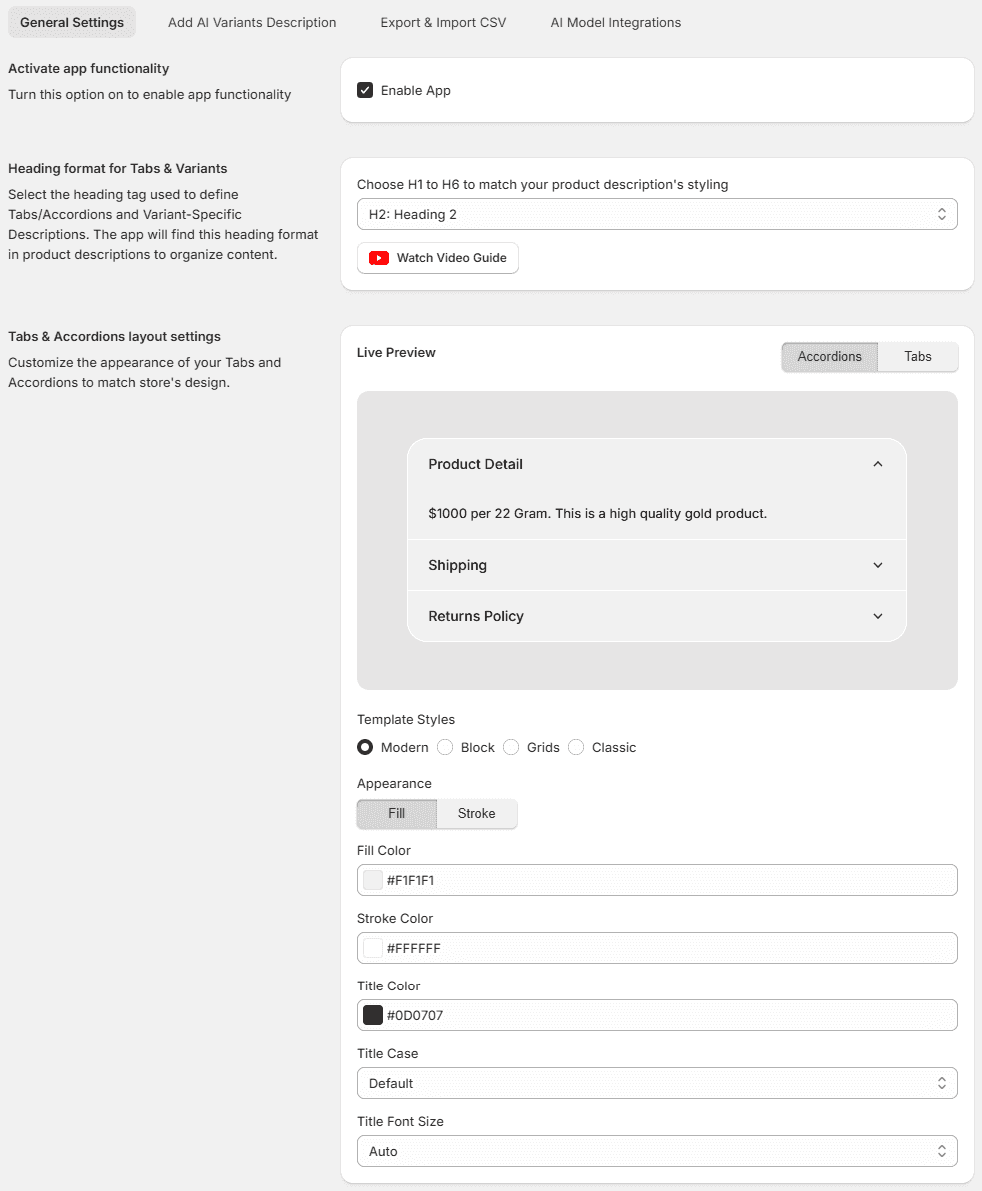Click the Choose H1 to H6 label text

coord(542,185)
